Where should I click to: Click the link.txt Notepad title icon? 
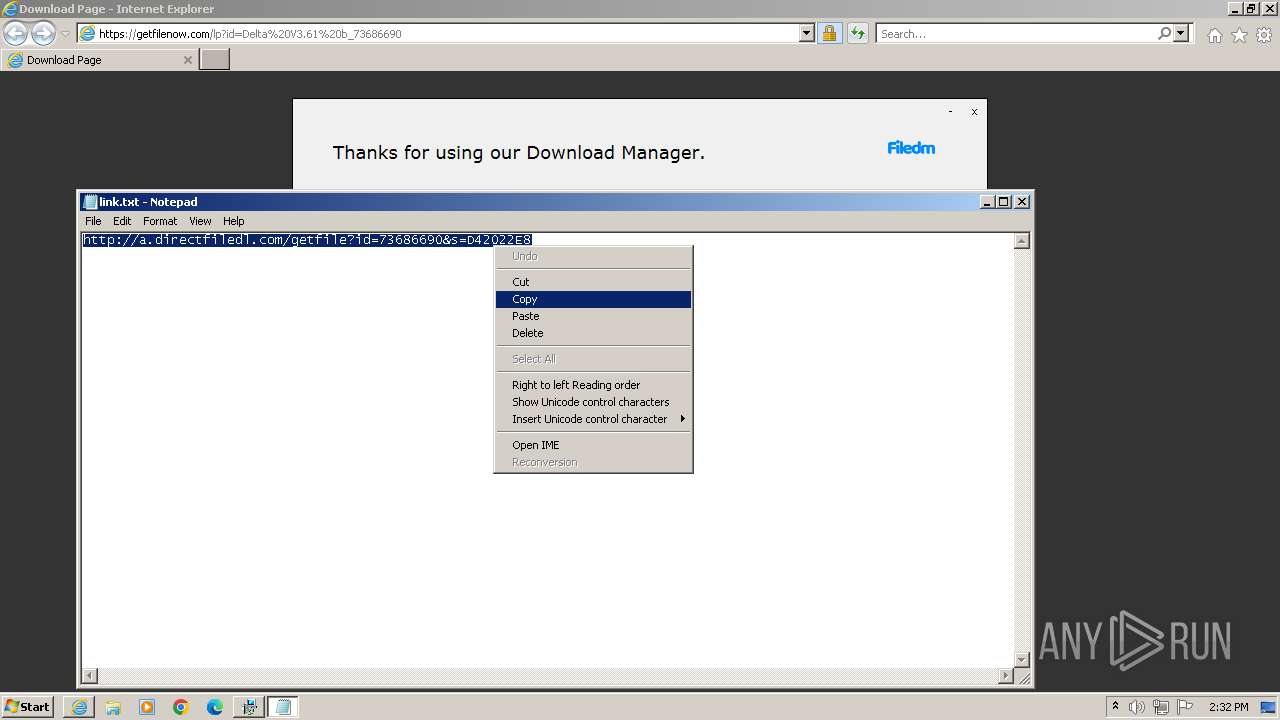tap(90, 202)
